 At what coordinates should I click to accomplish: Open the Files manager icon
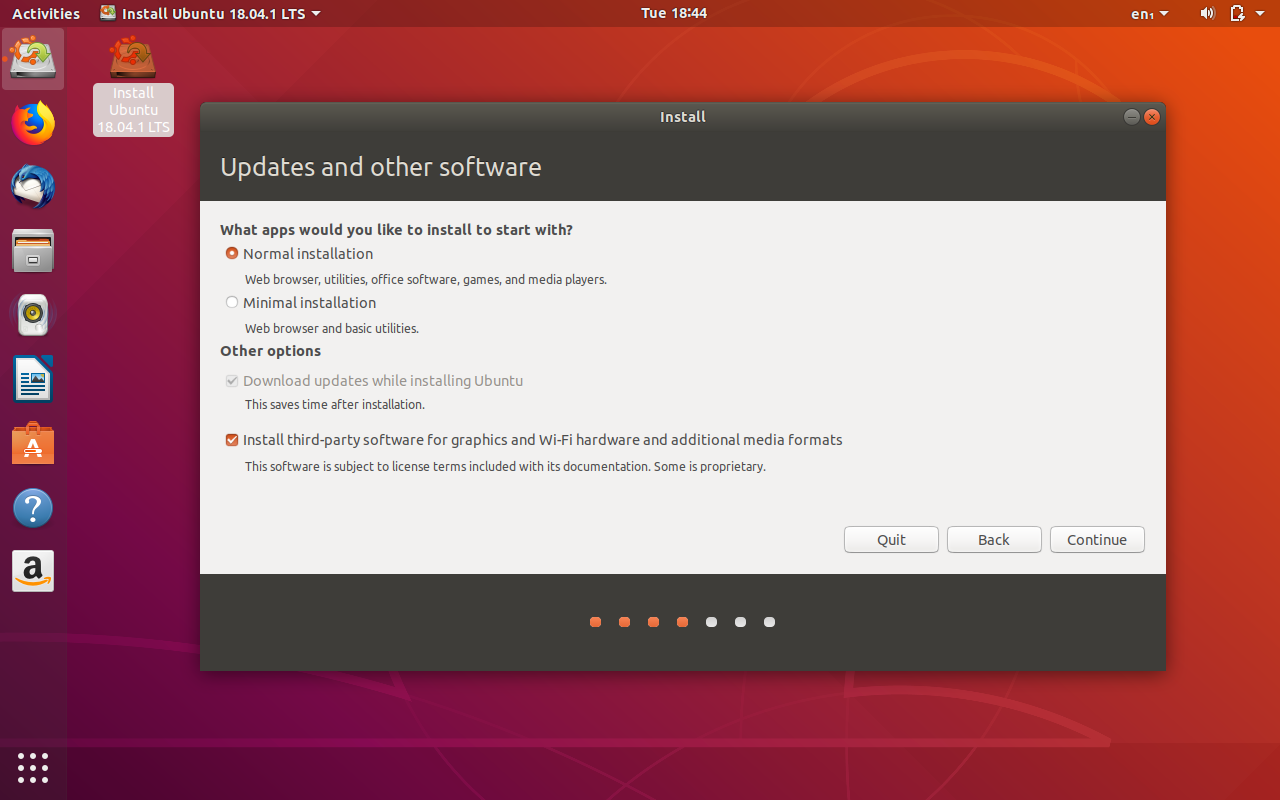[x=33, y=251]
